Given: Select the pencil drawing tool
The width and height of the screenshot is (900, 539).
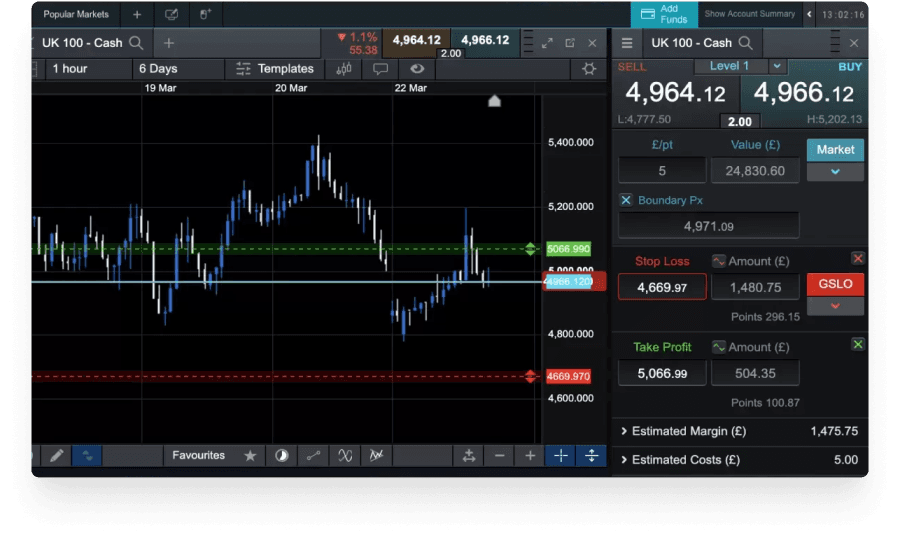Looking at the screenshot, I should tap(57, 456).
